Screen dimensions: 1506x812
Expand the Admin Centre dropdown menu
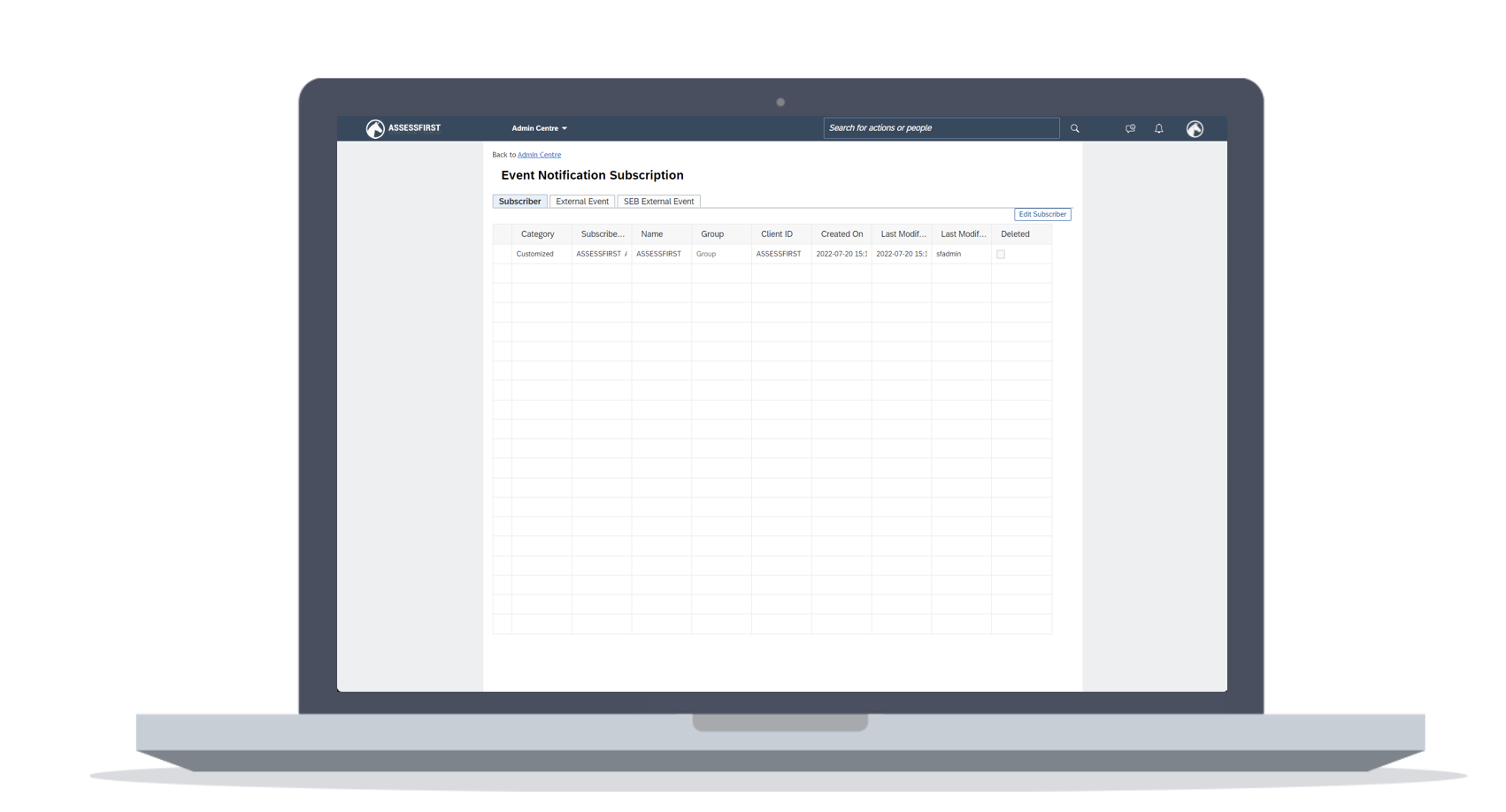point(539,128)
